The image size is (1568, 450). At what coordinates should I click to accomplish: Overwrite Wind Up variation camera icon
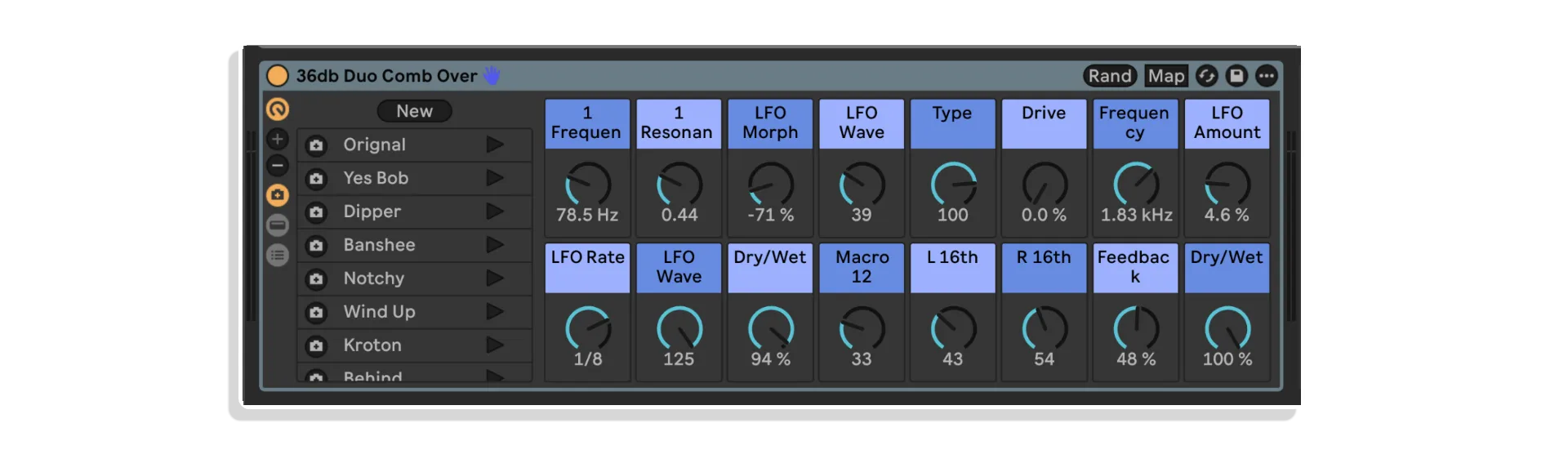[x=316, y=313]
